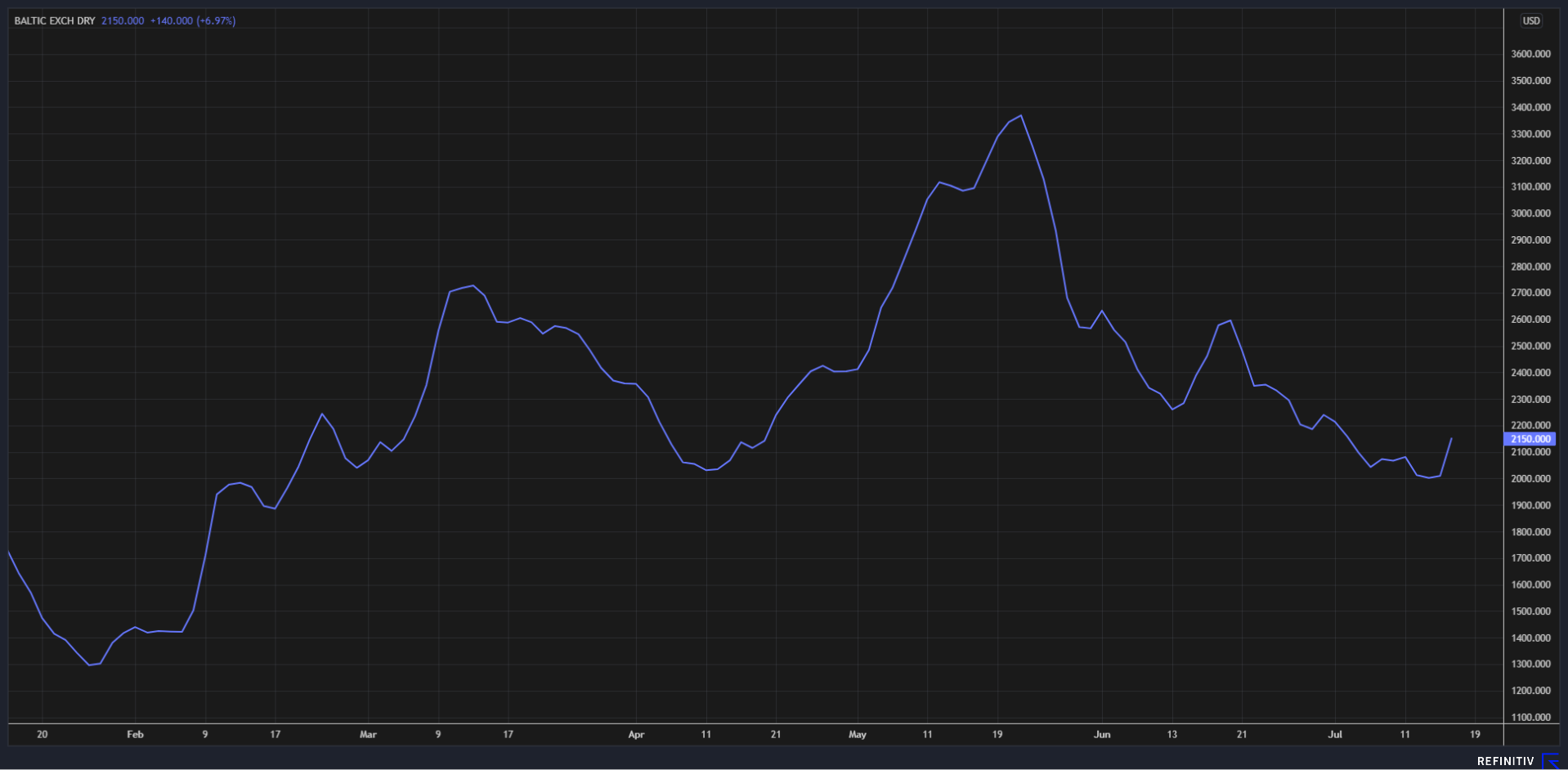This screenshot has width=1568, height=770.
Task: Click the Jun date label on time axis
Action: (1102, 735)
